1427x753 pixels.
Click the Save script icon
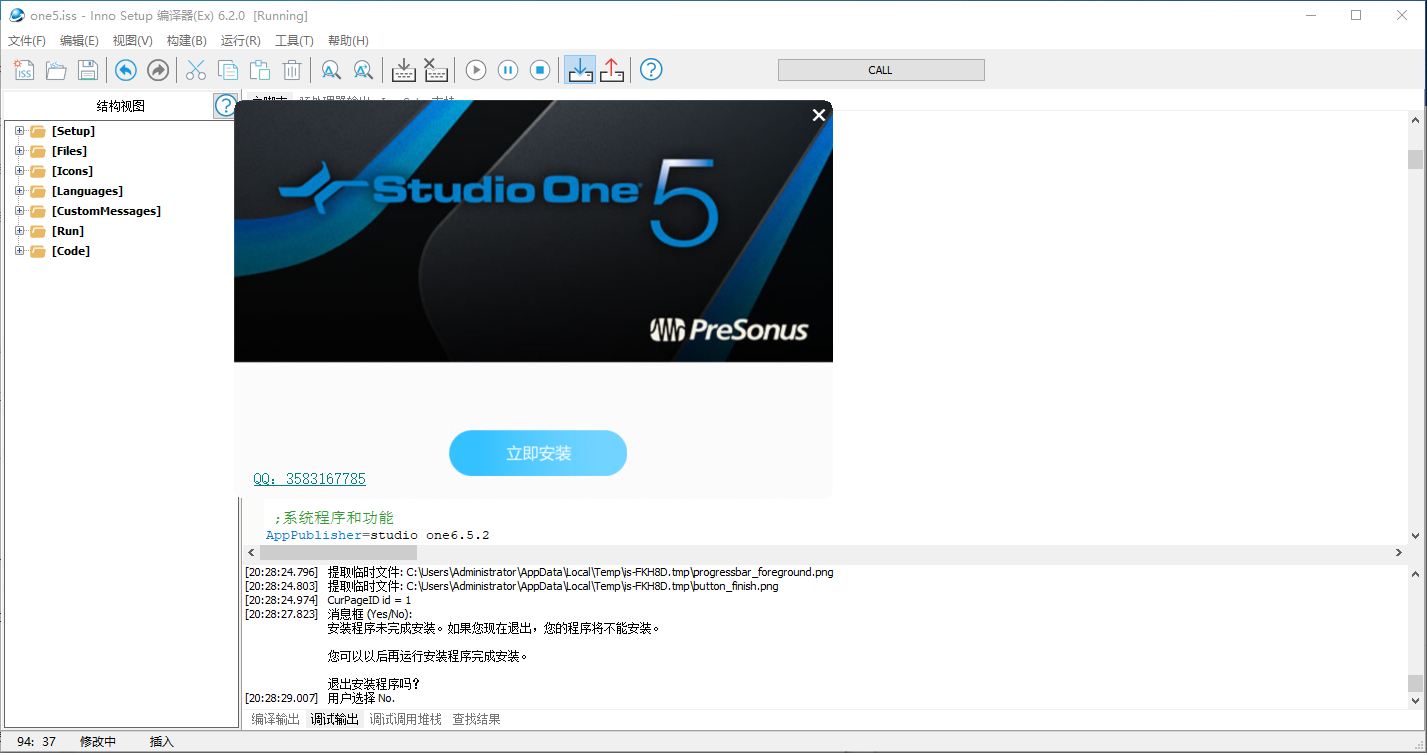coord(87,70)
